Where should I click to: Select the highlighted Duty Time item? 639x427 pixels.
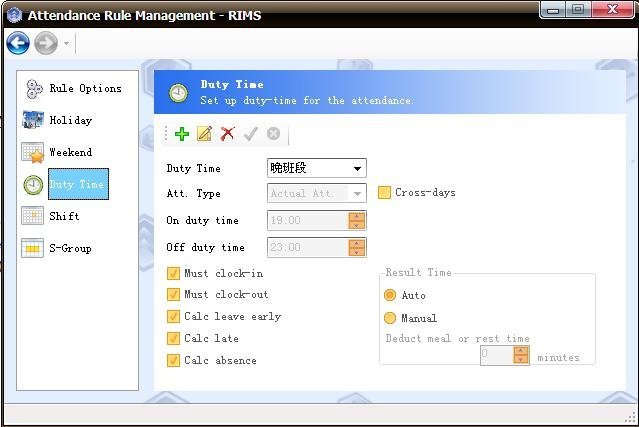(x=78, y=184)
